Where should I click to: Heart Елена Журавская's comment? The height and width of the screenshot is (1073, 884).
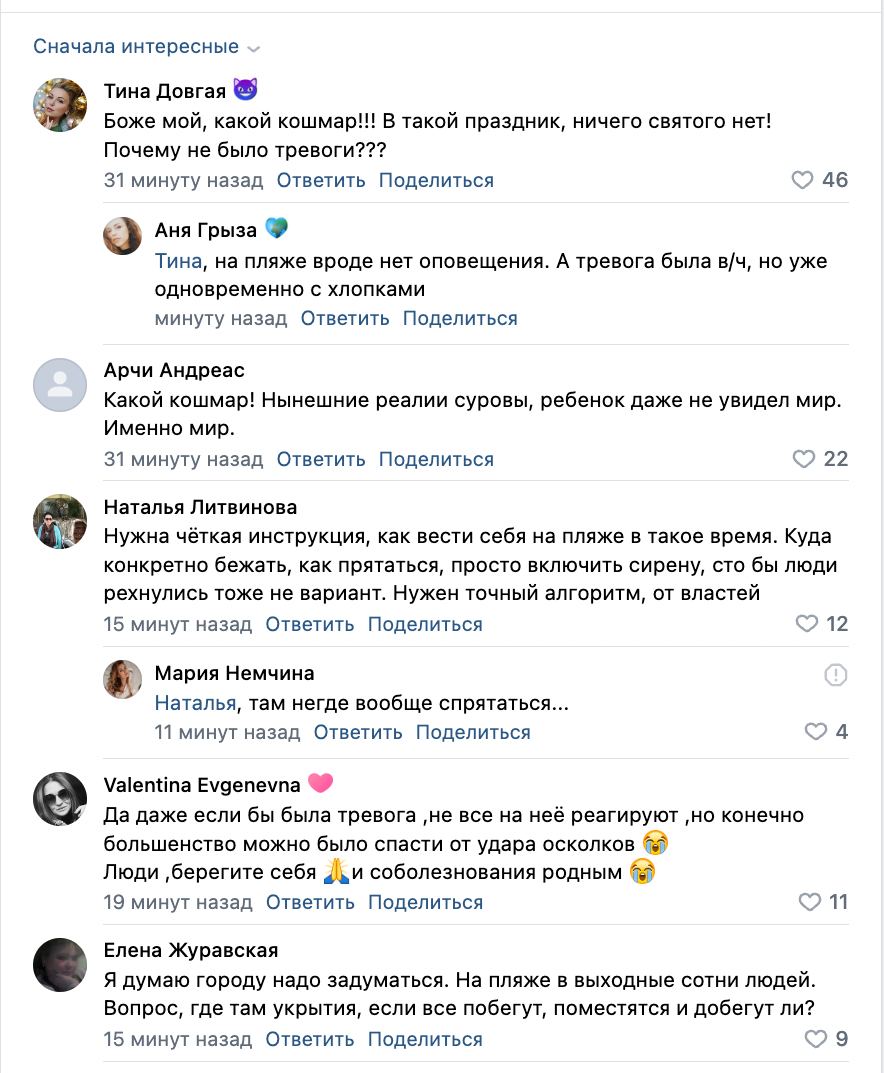click(816, 1039)
